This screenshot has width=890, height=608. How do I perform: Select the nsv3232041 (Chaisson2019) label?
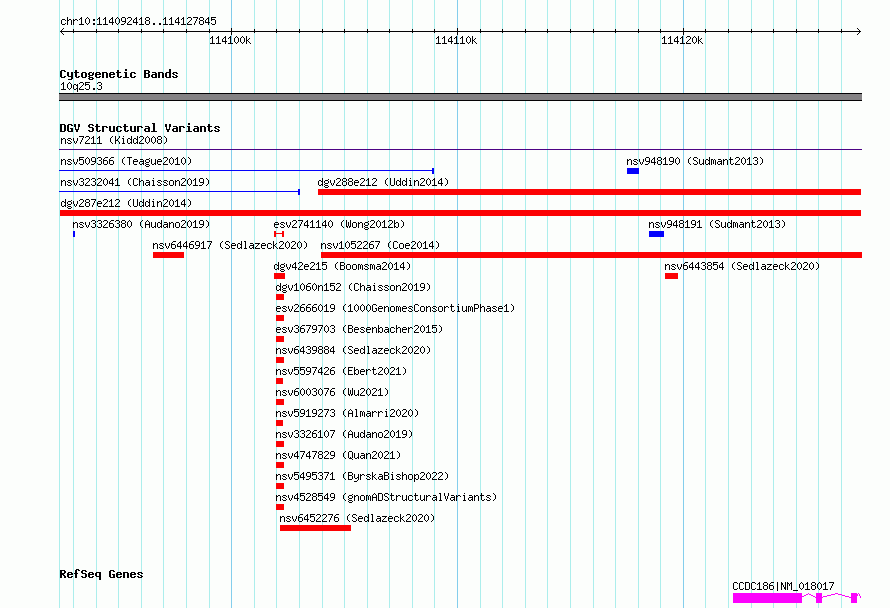[135, 182]
